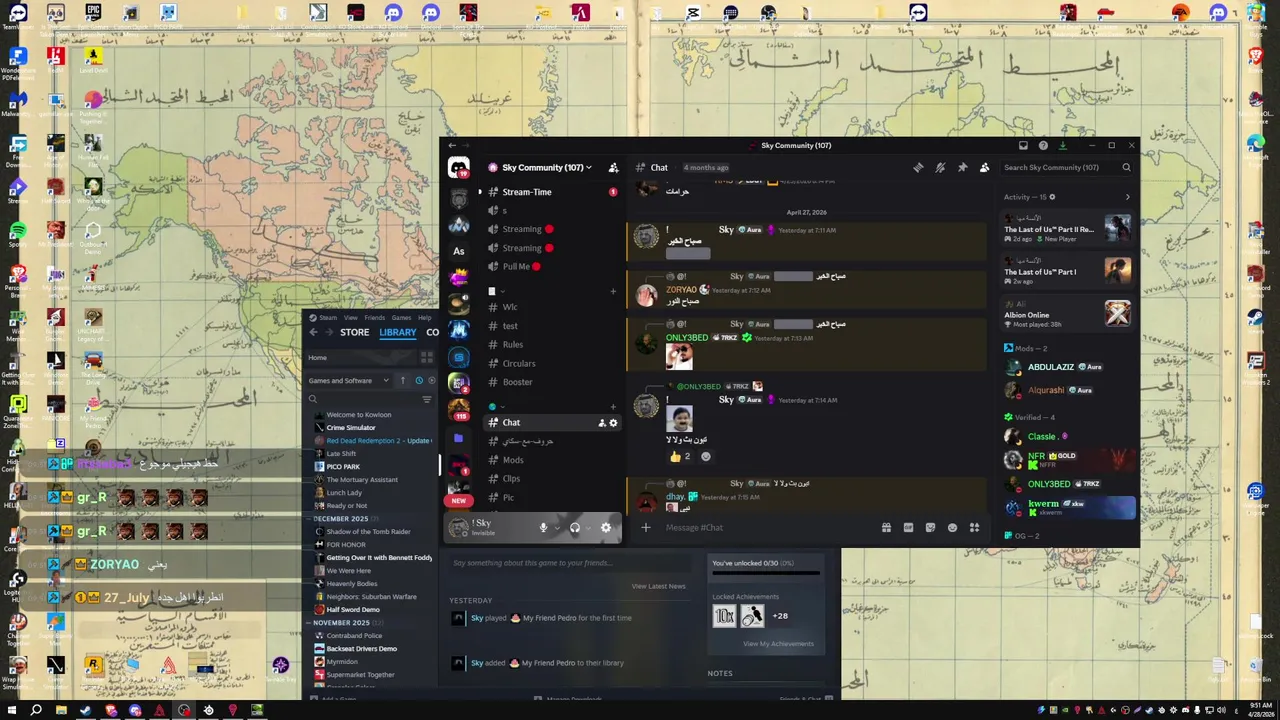
Task: Open Threads icon in Chat header
Action: coord(918,168)
